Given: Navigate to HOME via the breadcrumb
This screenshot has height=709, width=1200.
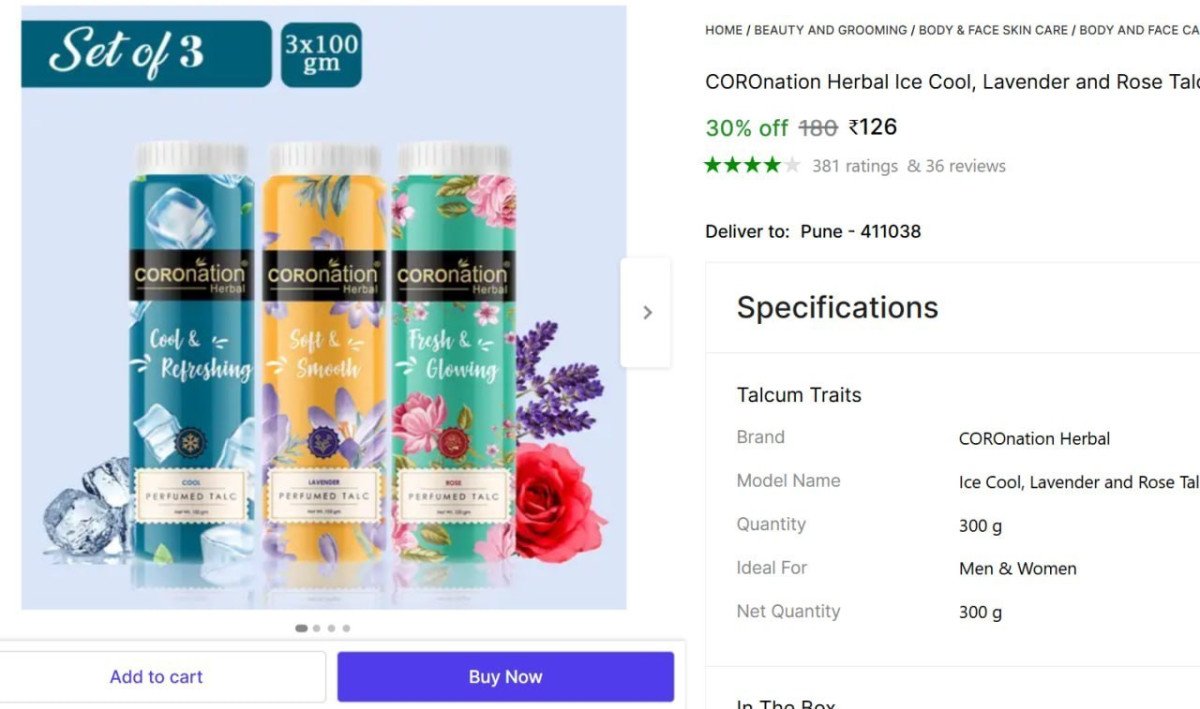Looking at the screenshot, I should tap(723, 30).
